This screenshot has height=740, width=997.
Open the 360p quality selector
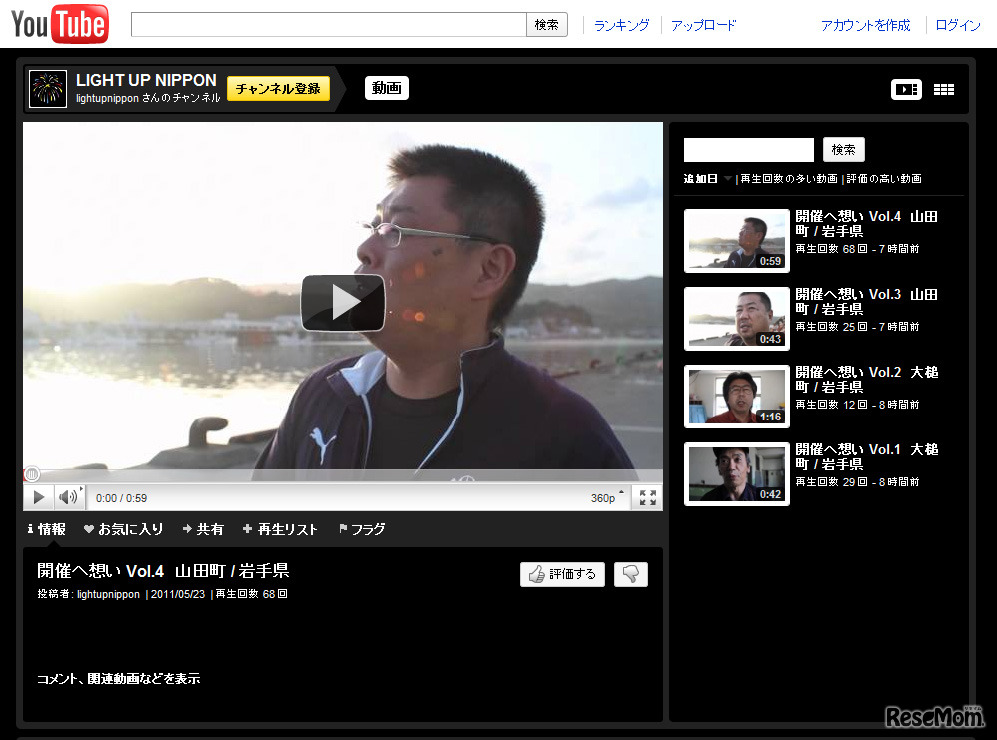click(x=606, y=497)
